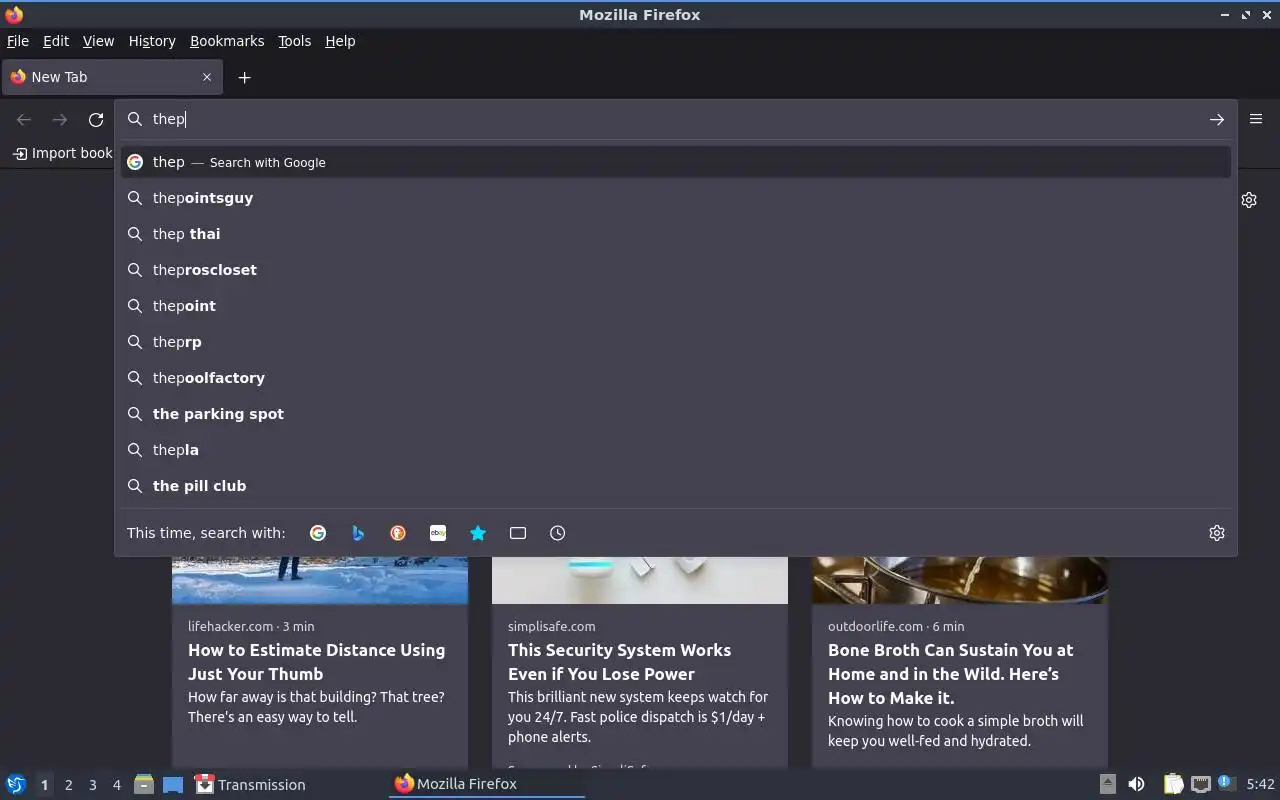Switch to workspace 2 in taskbar
Screen dimensions: 1280x800
68,785
